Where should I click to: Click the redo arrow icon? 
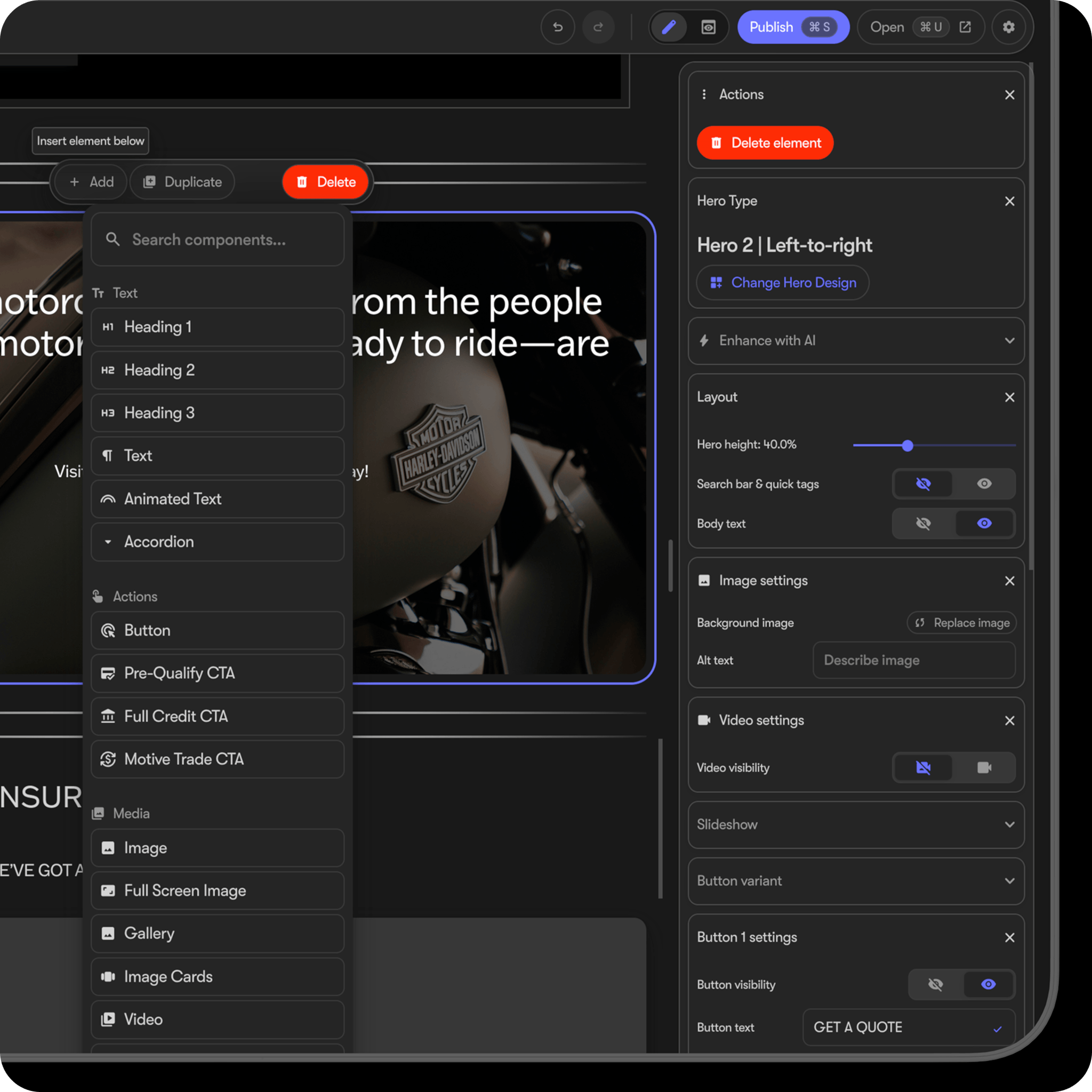[598, 27]
